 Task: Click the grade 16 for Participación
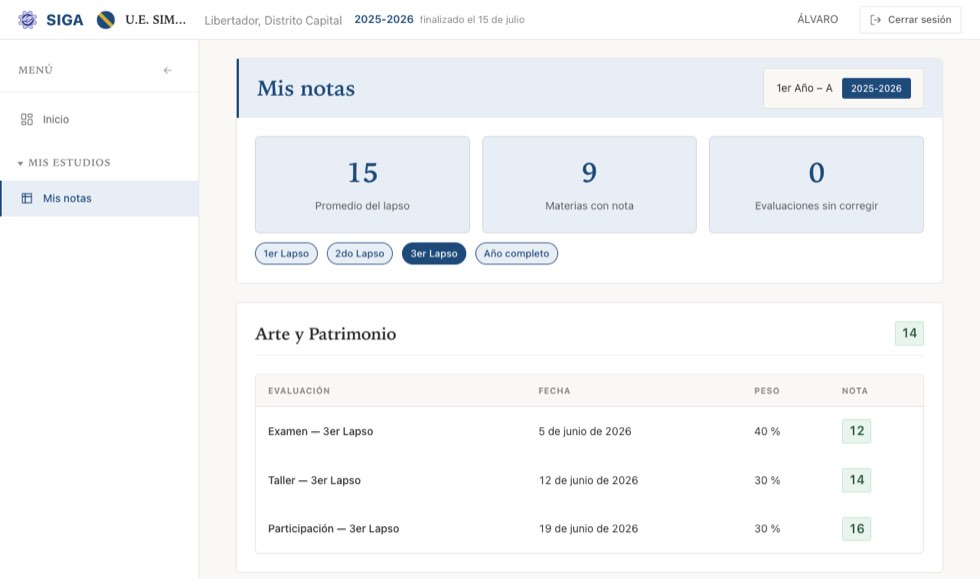pyautogui.click(x=856, y=529)
